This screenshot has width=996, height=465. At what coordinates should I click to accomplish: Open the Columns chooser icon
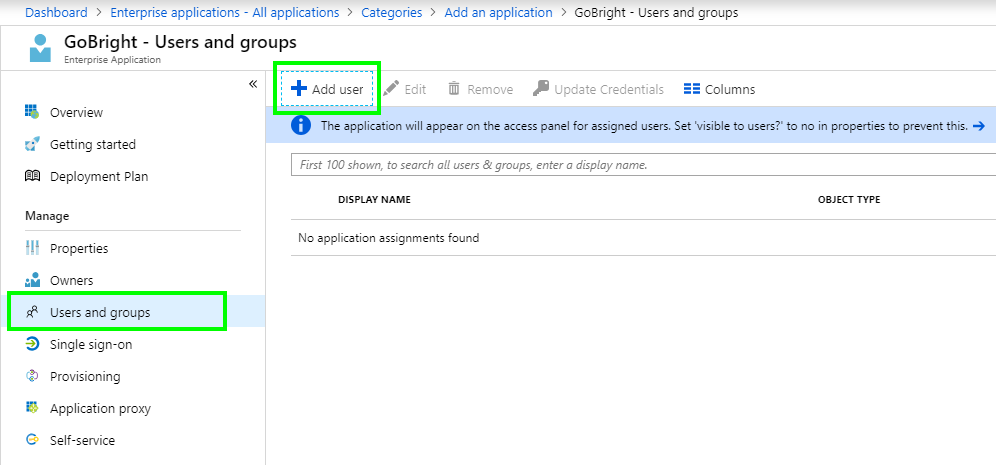(x=692, y=89)
